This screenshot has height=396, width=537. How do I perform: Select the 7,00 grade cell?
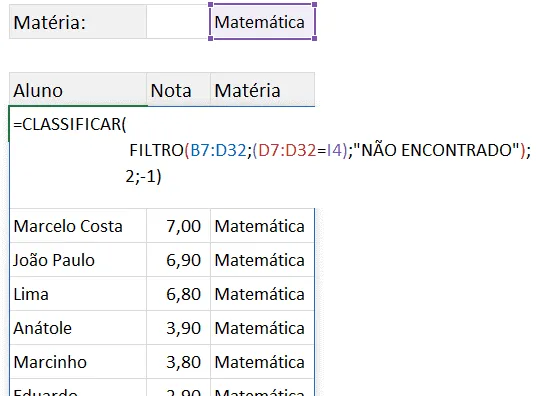pyautogui.click(x=178, y=226)
